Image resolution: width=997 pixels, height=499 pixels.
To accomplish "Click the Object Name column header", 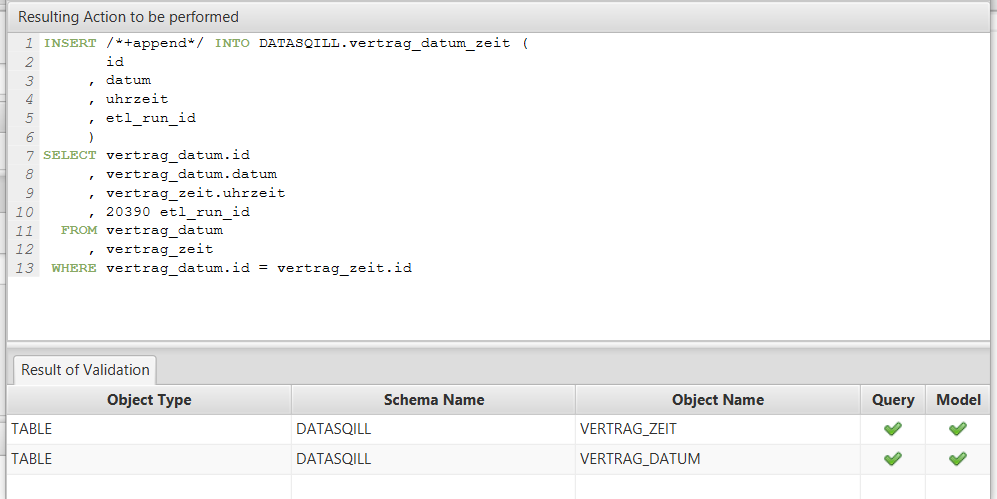I will (x=717, y=400).
